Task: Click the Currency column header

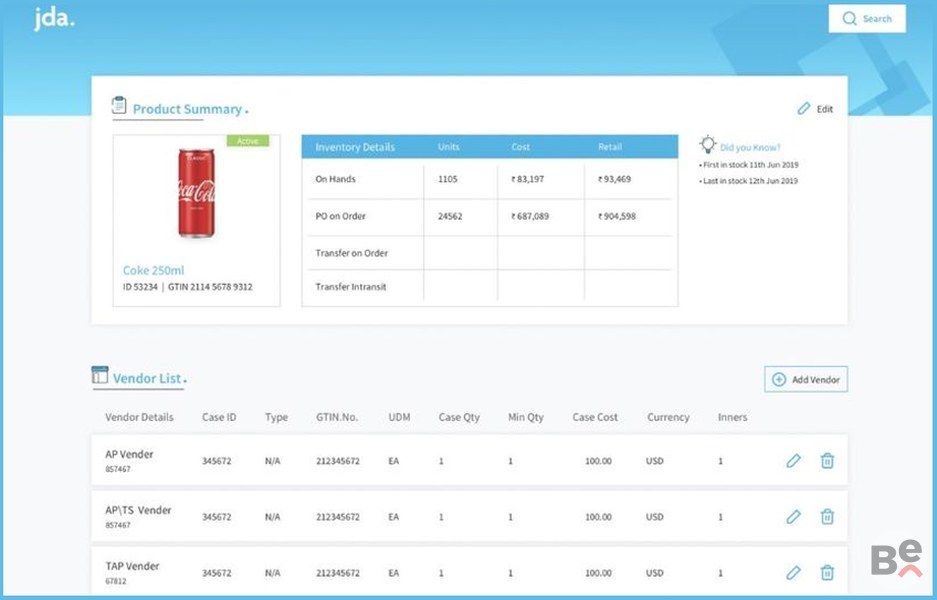Action: pos(668,417)
